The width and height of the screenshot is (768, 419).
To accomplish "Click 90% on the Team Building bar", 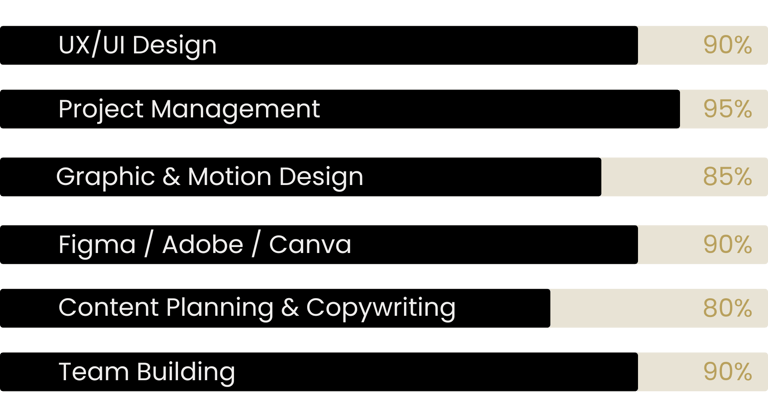I will (x=727, y=371).
